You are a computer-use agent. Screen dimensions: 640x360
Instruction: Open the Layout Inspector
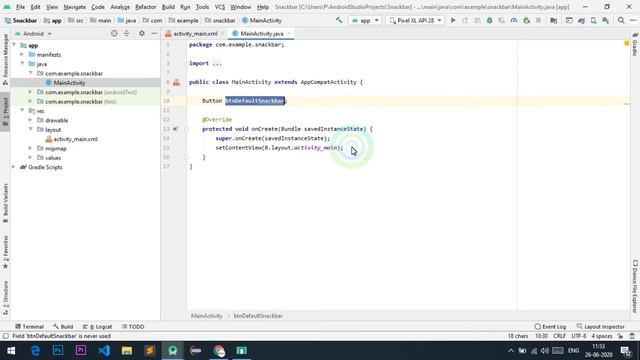coord(600,327)
